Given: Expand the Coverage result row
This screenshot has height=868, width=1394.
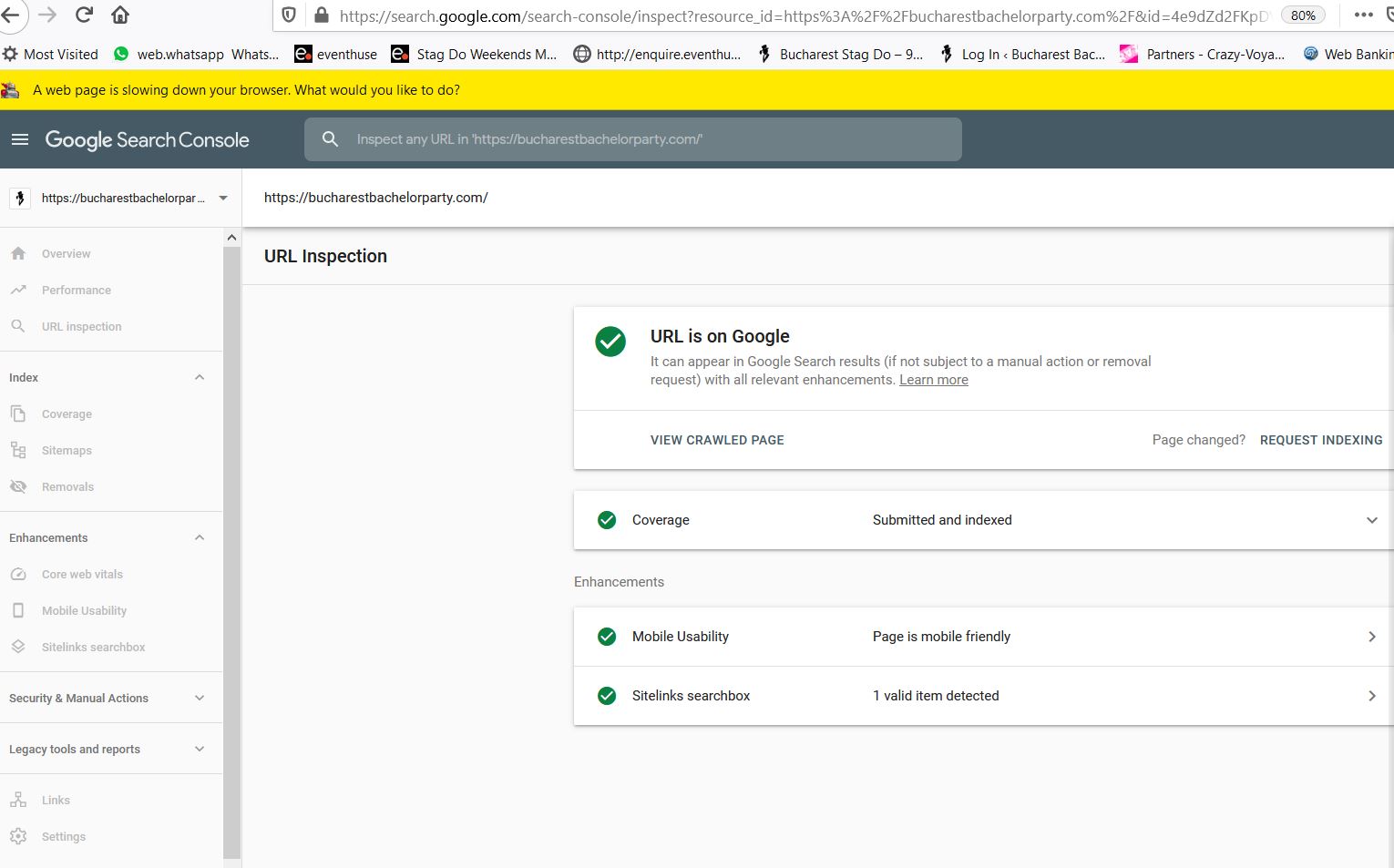Looking at the screenshot, I should point(984,520).
